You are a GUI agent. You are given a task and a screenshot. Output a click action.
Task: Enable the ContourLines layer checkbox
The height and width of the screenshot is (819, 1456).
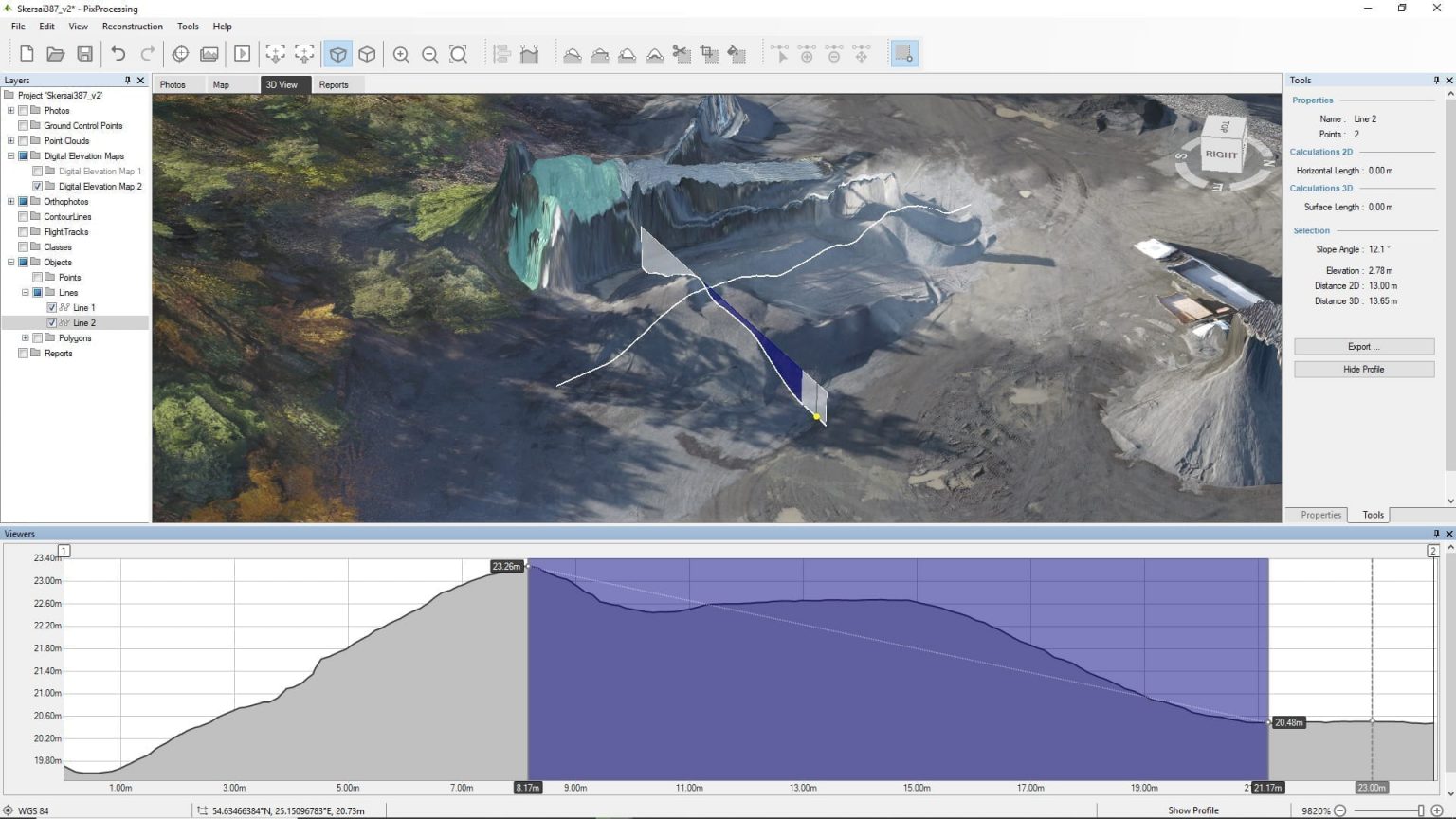(23, 216)
